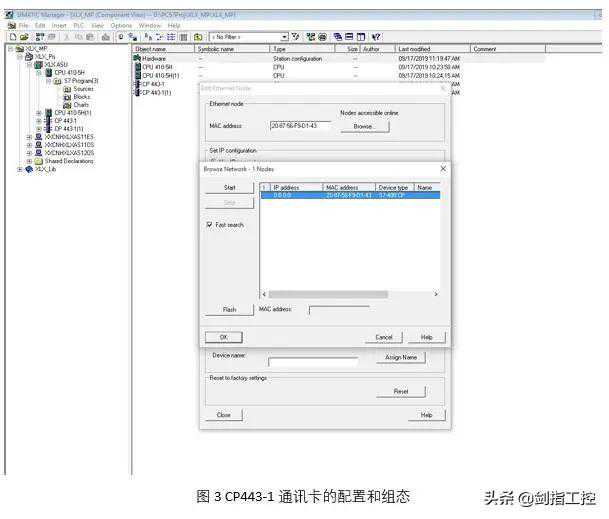Click the filter funnel icon beside No Filter

click(295, 37)
